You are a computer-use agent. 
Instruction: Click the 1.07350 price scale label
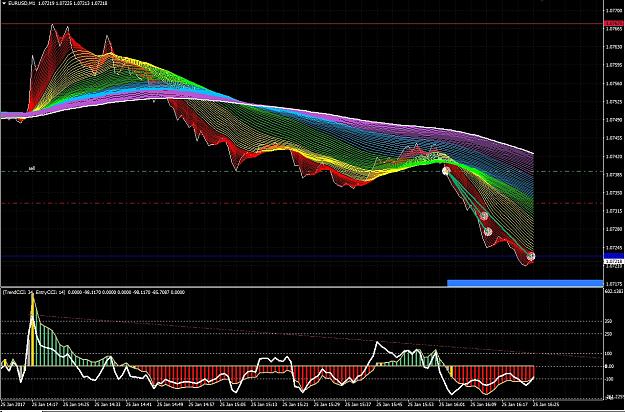coord(614,193)
